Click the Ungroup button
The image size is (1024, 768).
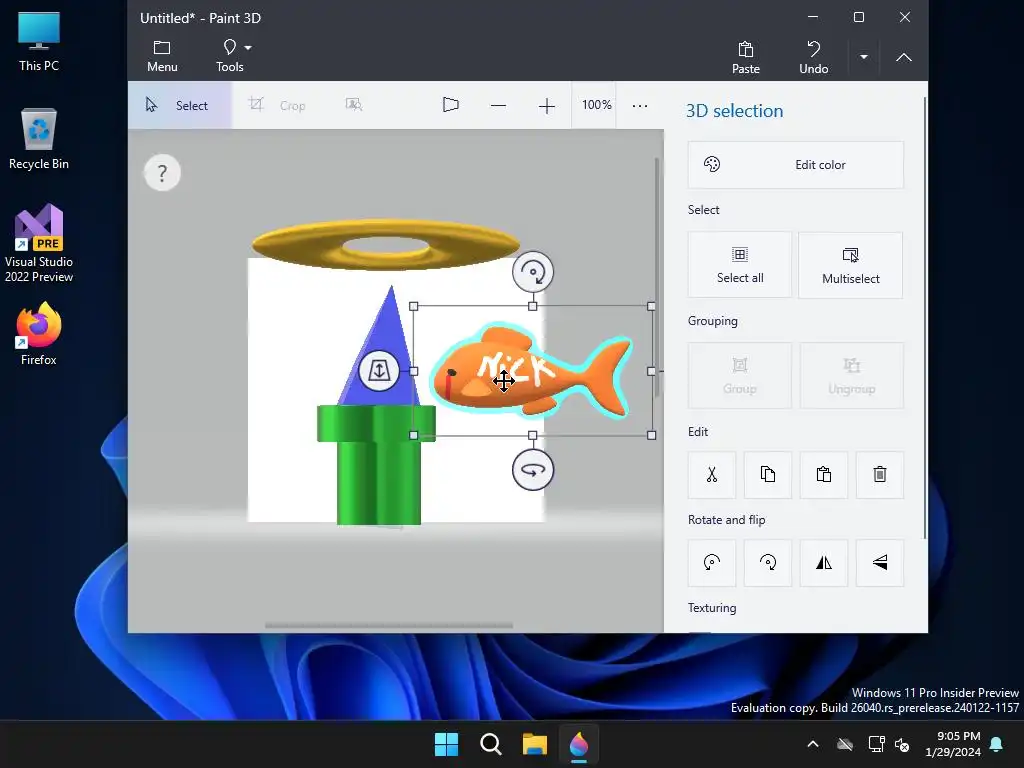(x=851, y=376)
